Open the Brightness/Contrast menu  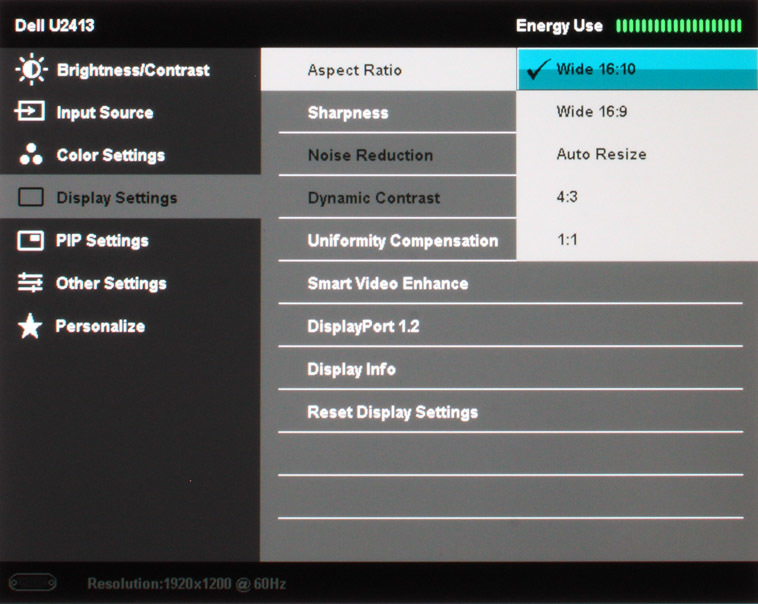pos(131,70)
